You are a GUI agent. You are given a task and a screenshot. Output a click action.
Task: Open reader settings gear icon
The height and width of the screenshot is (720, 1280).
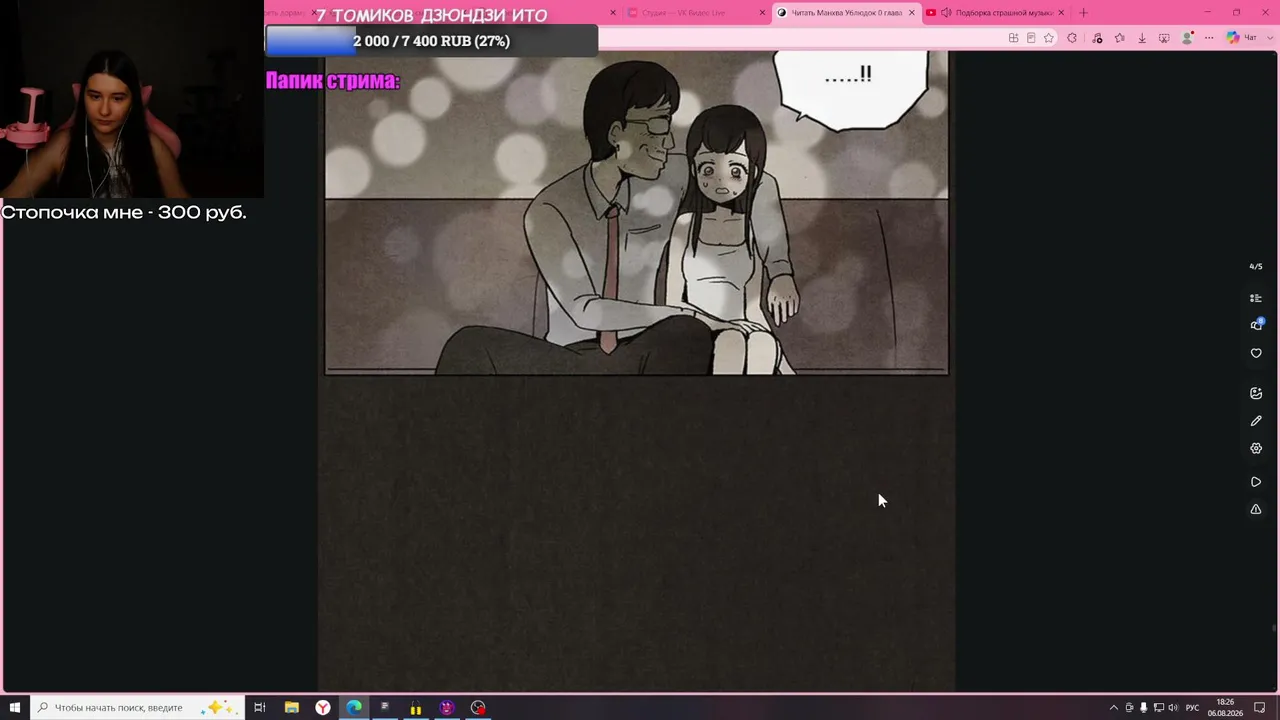[x=1256, y=449]
